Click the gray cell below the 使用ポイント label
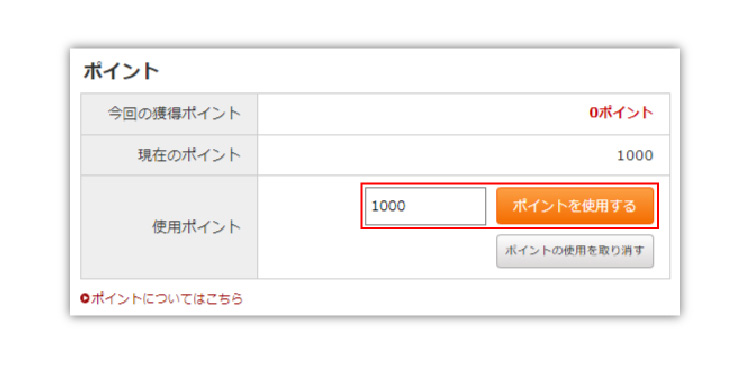Viewport: 750px width, 380px height. [x=169, y=257]
